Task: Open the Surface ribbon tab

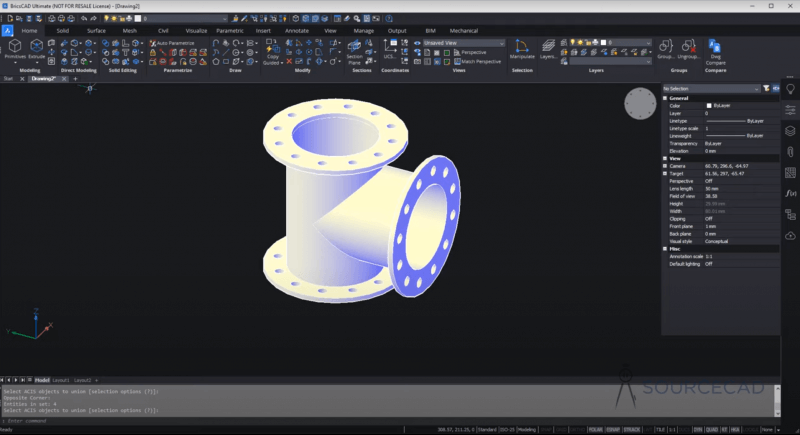Action: tap(96, 31)
